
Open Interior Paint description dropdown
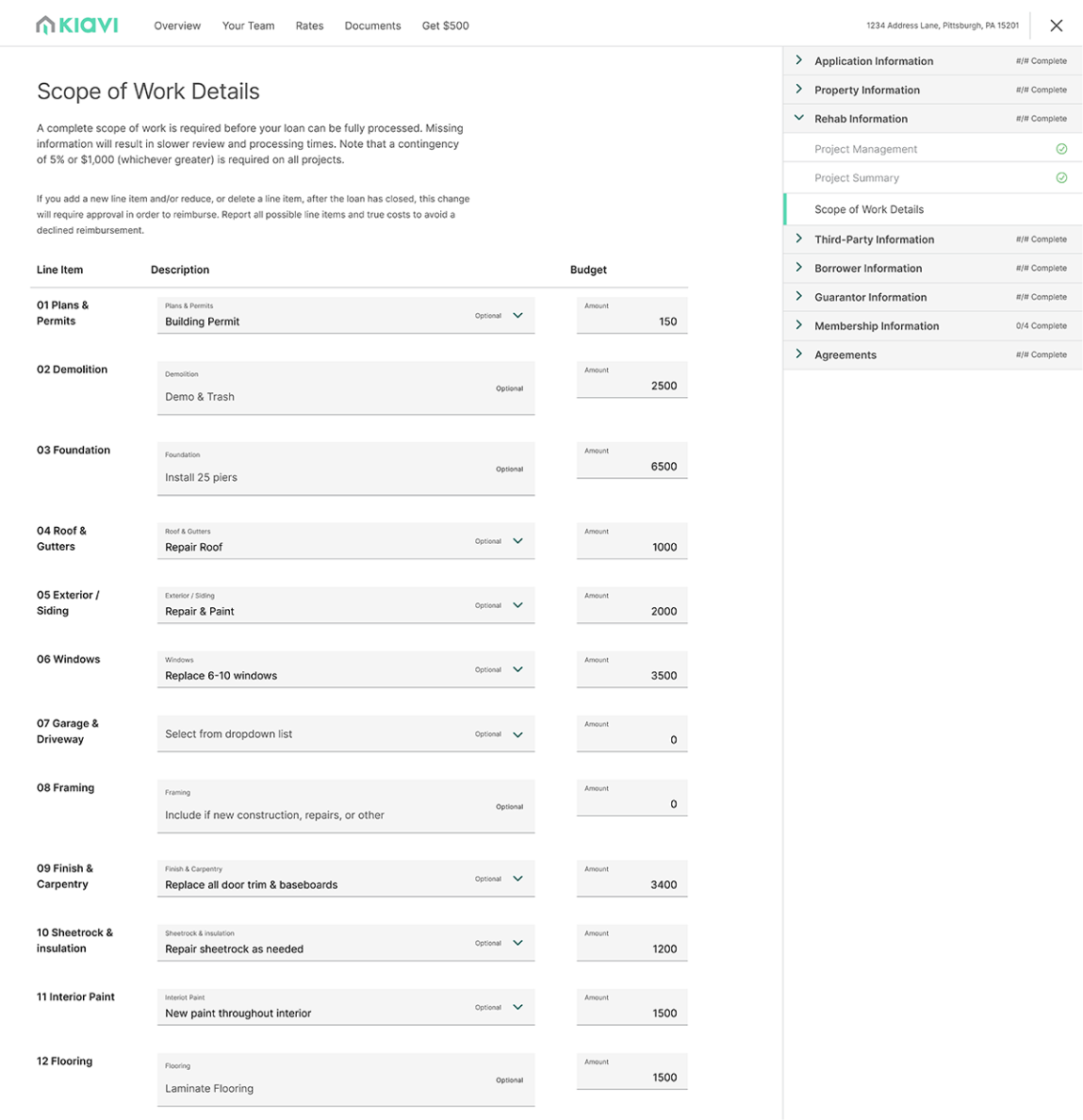tap(346, 1007)
